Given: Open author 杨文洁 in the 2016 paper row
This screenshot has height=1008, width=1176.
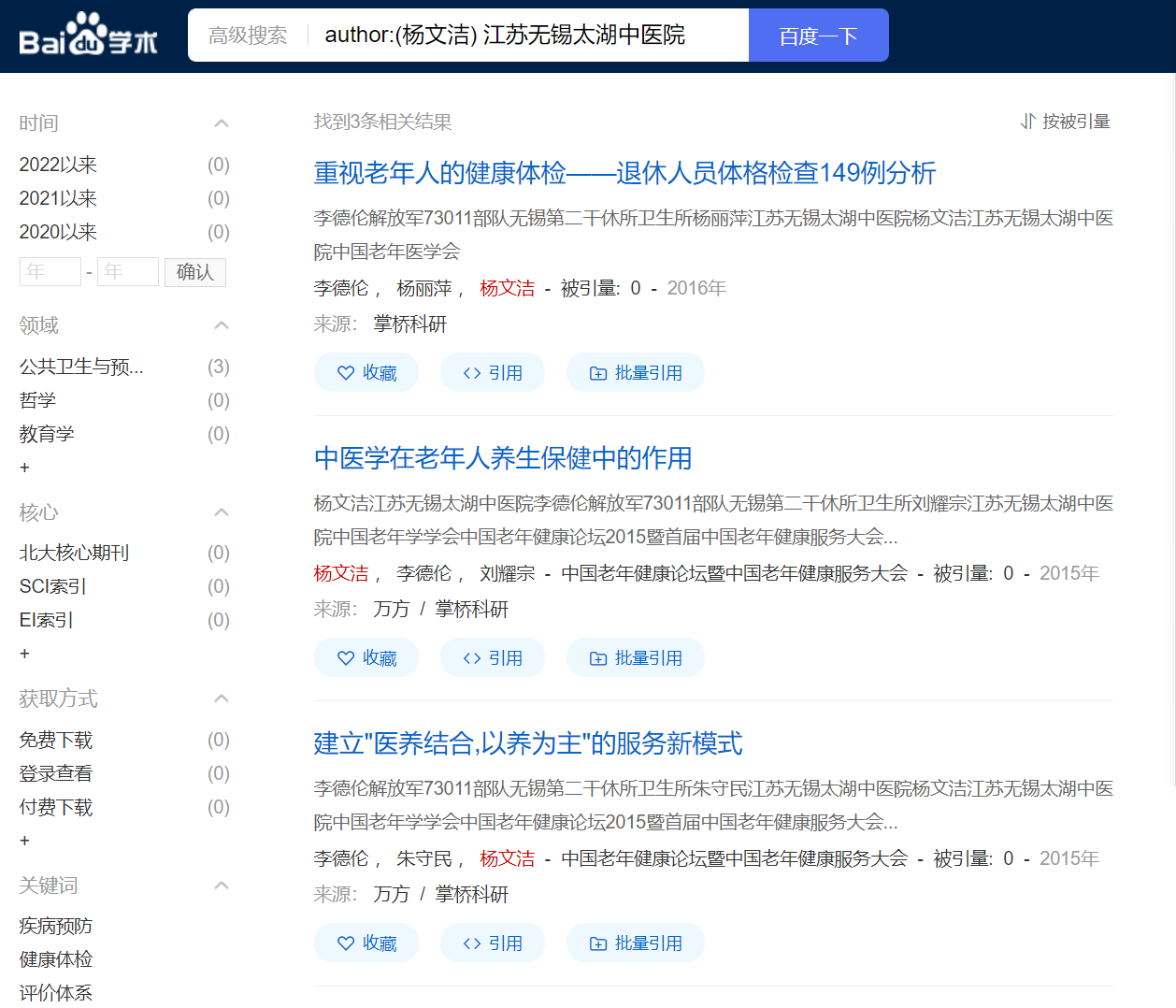Looking at the screenshot, I should (x=508, y=288).
